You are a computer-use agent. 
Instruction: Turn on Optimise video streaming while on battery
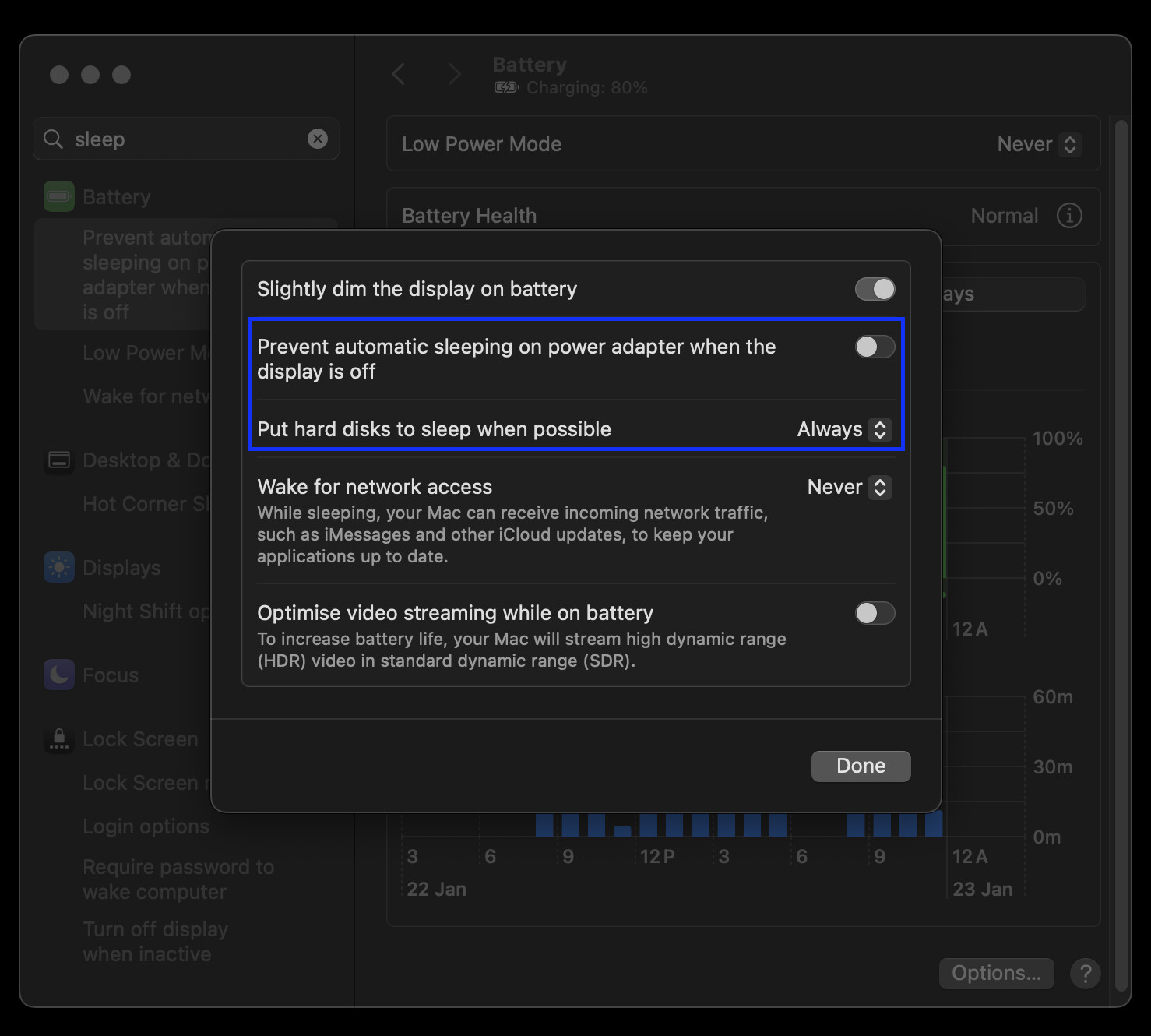click(875, 613)
